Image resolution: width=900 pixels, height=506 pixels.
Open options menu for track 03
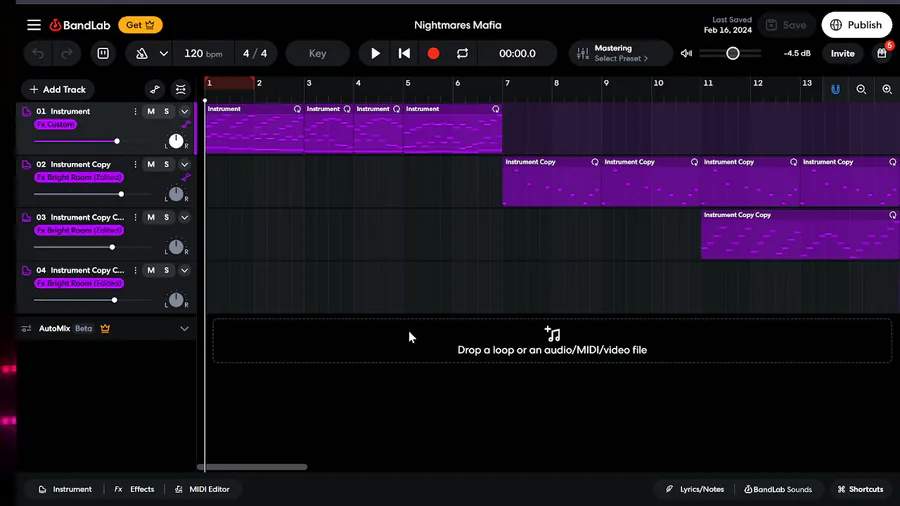coord(135,217)
